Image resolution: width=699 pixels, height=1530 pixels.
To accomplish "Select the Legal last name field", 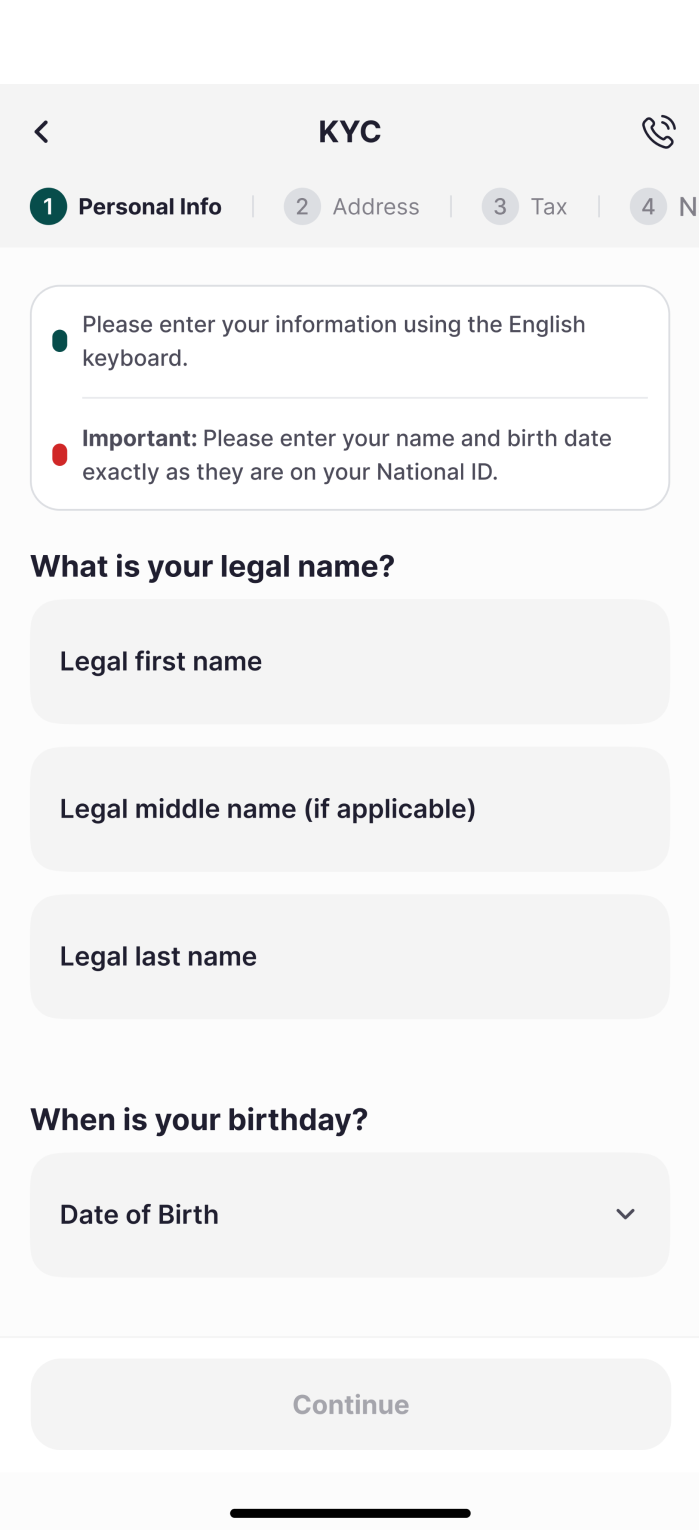I will pyautogui.click(x=349, y=956).
